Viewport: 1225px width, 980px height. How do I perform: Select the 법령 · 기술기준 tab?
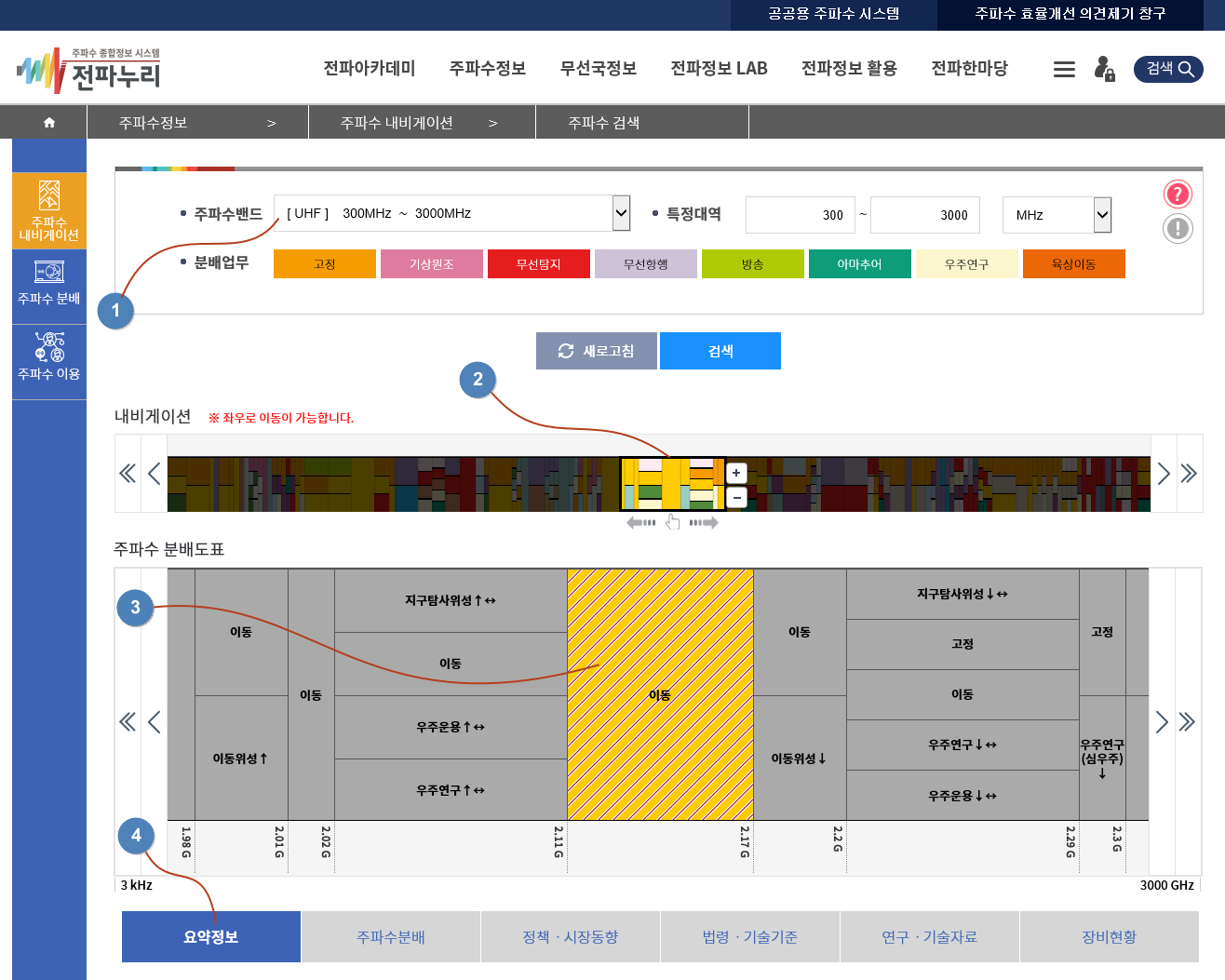[750, 936]
